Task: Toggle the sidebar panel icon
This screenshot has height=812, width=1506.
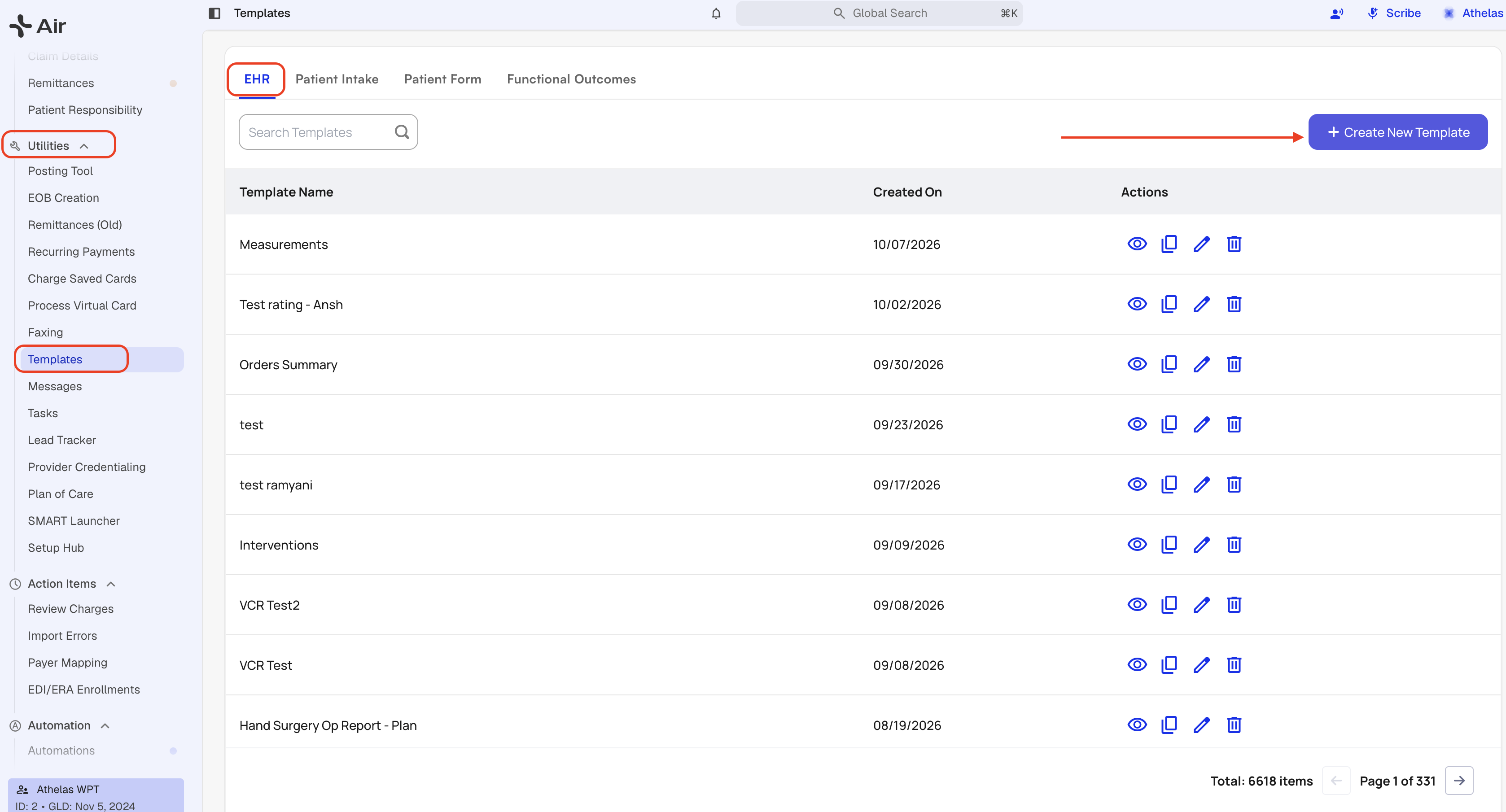Action: (215, 13)
